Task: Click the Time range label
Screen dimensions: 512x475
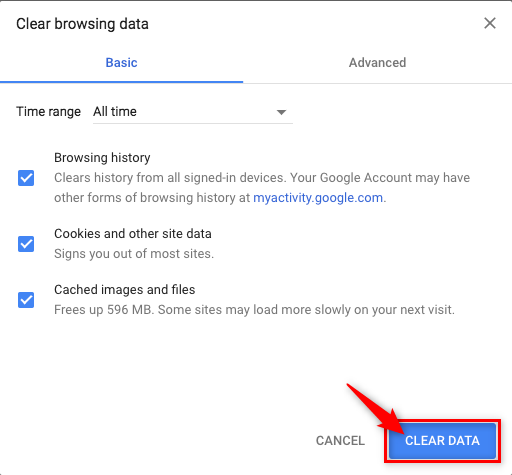Action: tap(48, 112)
